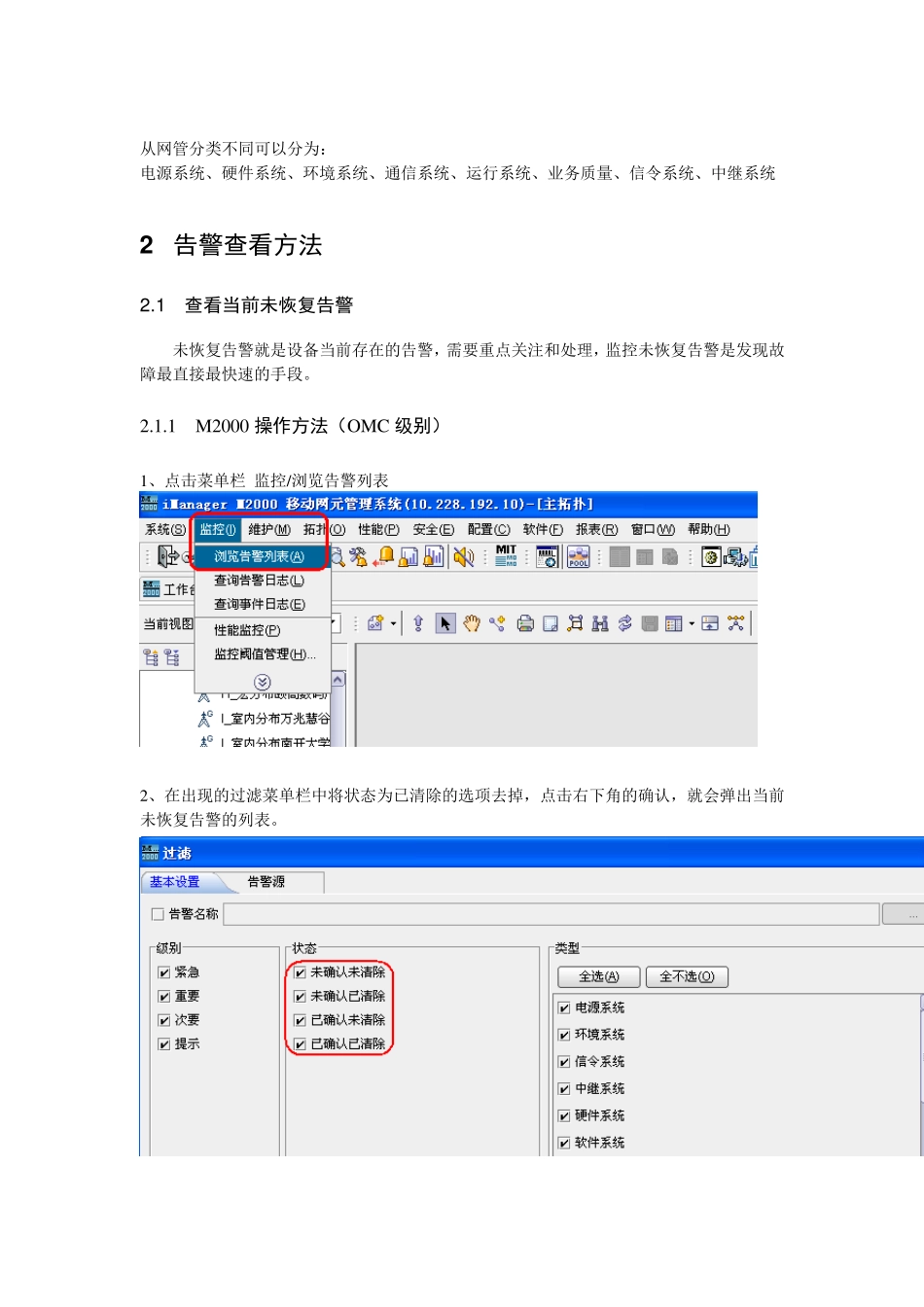The image size is (924, 1307).
Task: Click the second tree layout icon above the navigation tree
Action: coord(172,657)
